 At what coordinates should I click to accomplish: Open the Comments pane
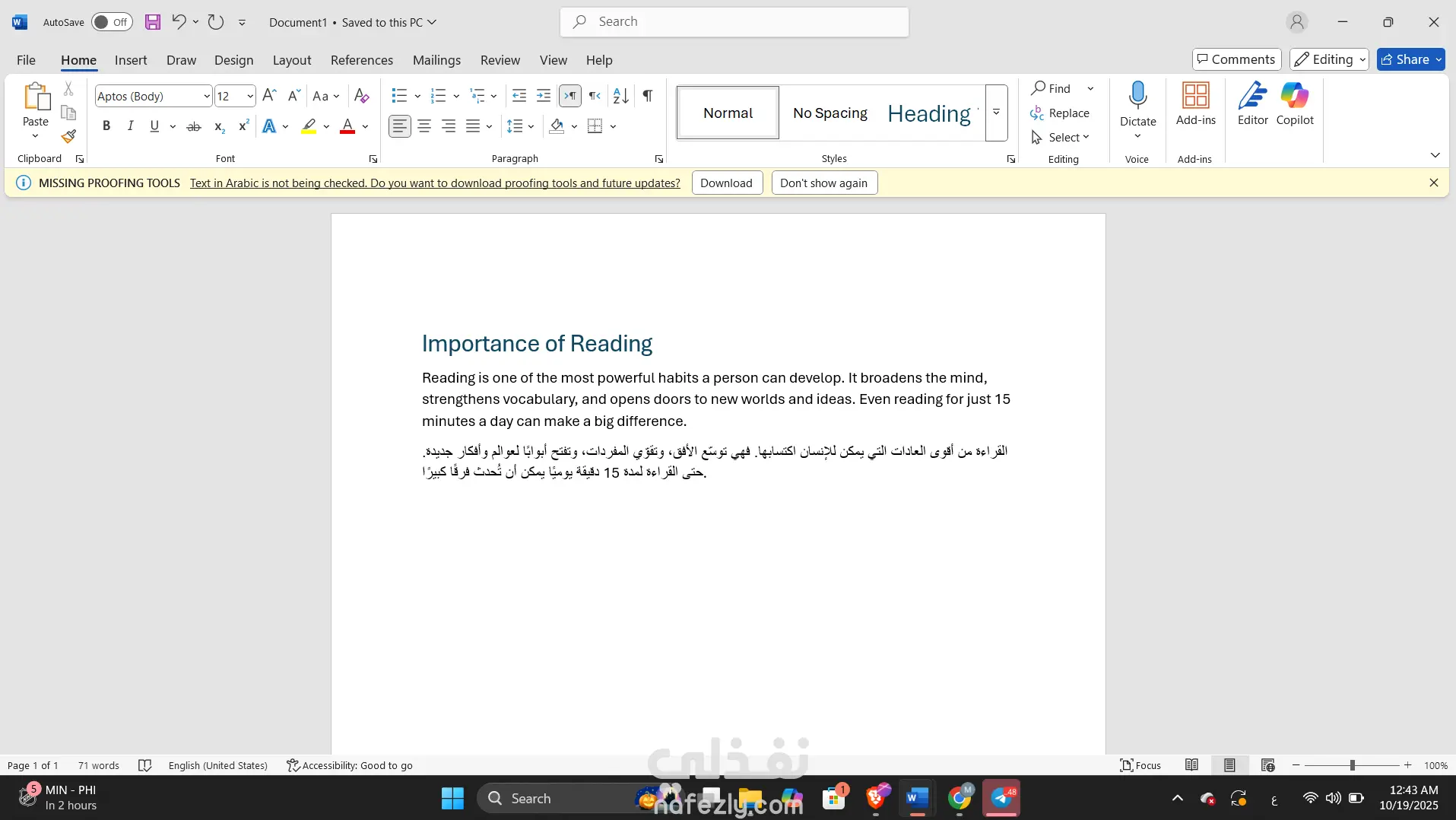coord(1236,59)
